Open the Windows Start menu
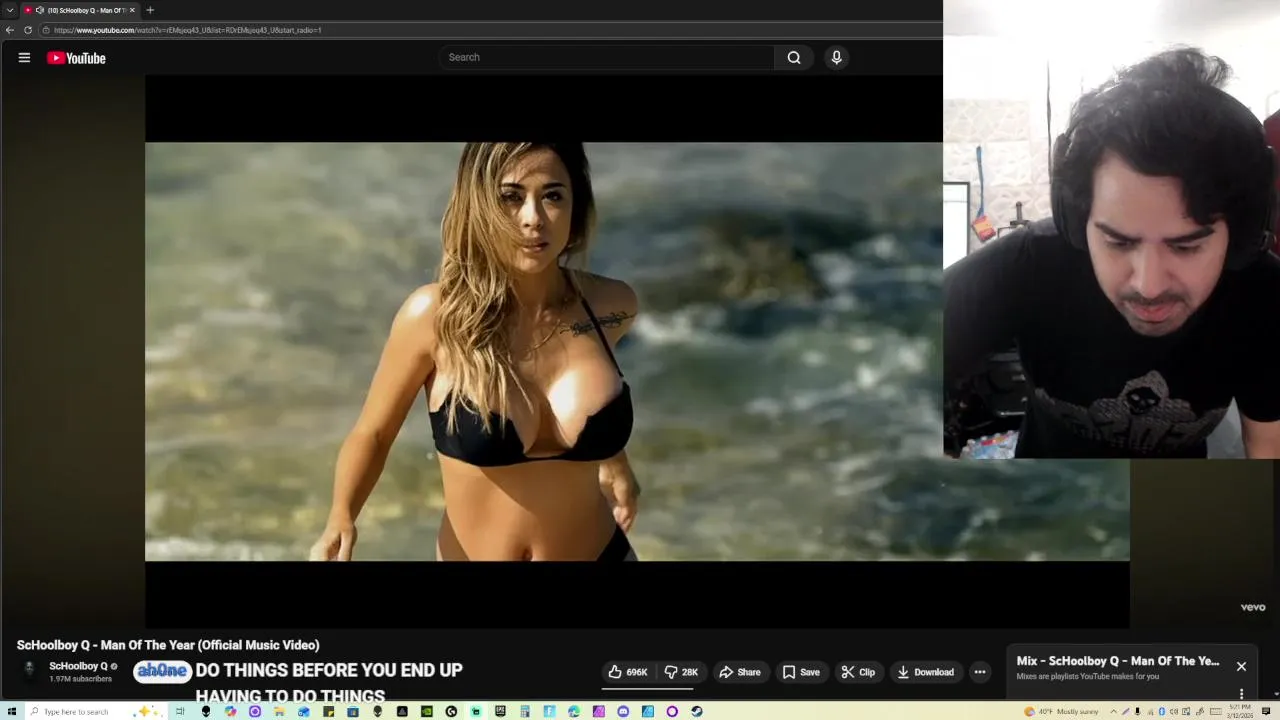 [12, 711]
